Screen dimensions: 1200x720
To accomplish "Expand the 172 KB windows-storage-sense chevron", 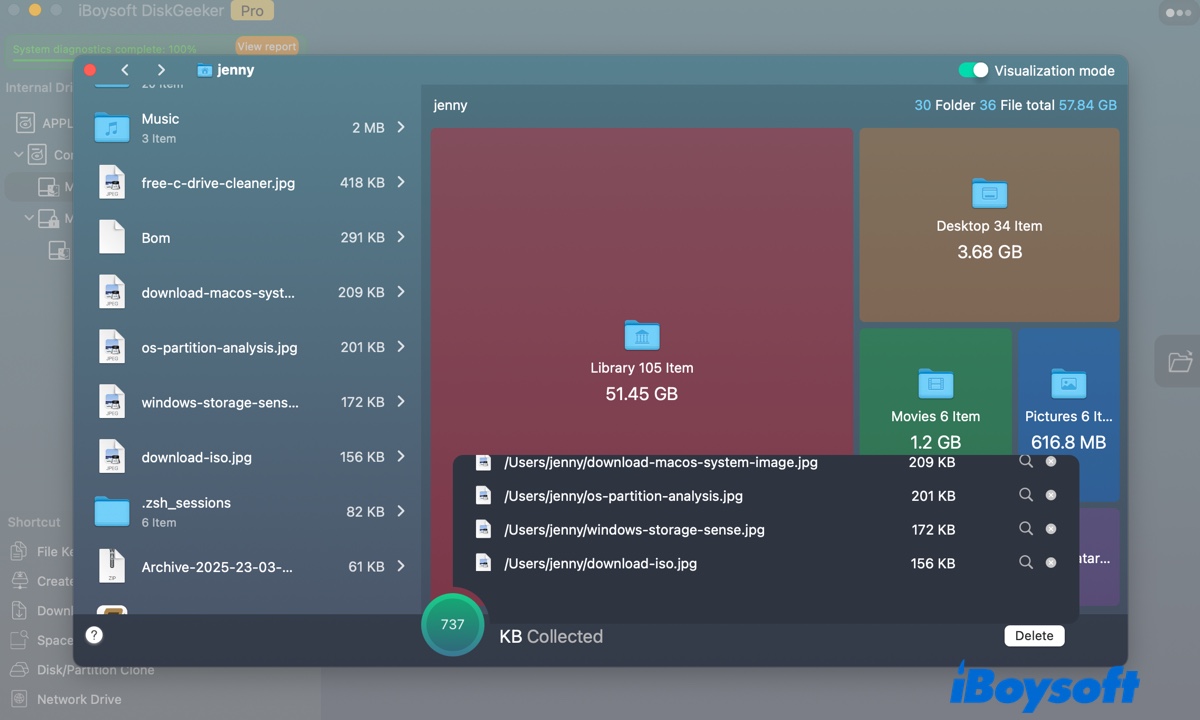I will (x=401, y=401).
